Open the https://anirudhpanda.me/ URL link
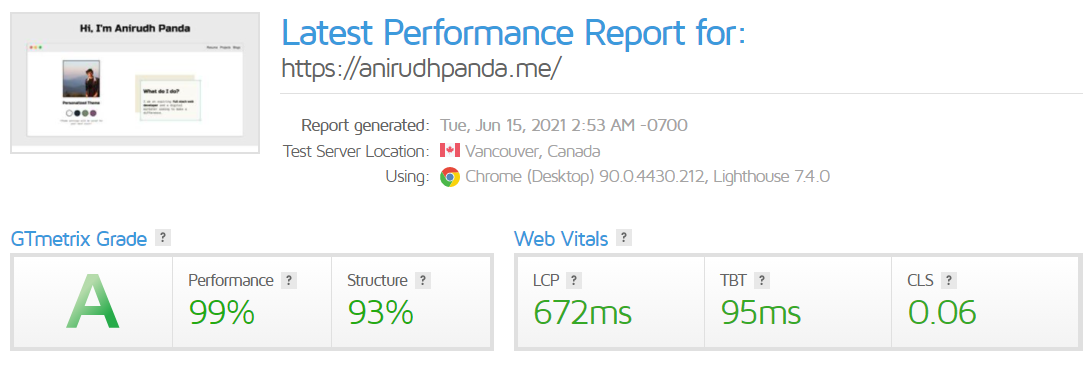1092x367 pixels. [421, 68]
